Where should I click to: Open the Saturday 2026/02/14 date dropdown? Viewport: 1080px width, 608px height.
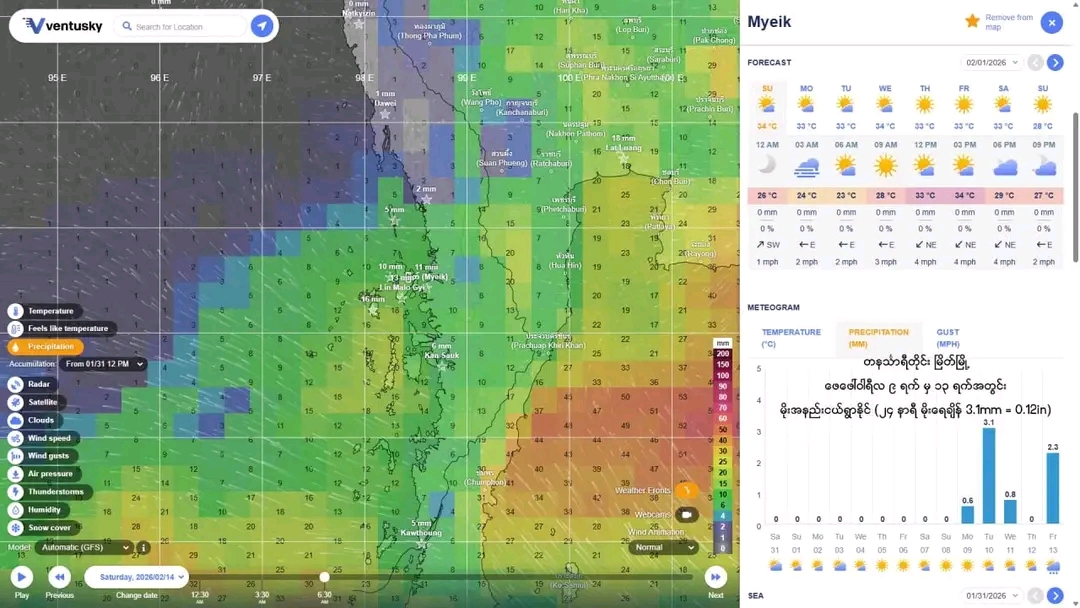coord(136,577)
